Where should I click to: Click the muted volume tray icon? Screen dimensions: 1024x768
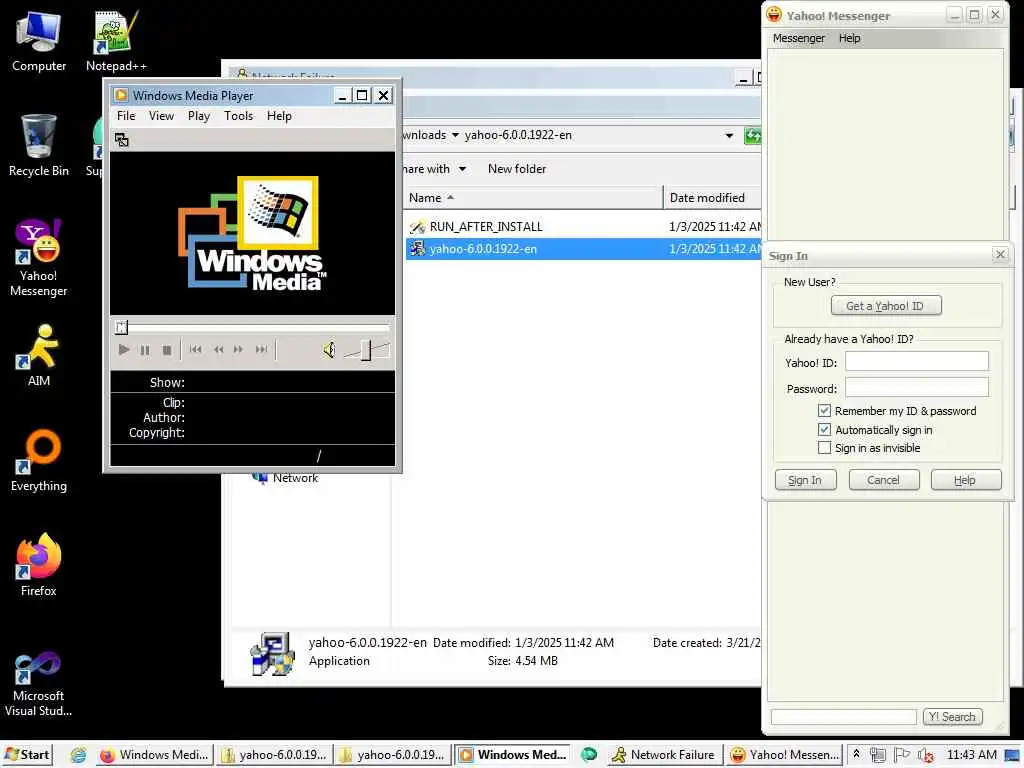point(925,756)
